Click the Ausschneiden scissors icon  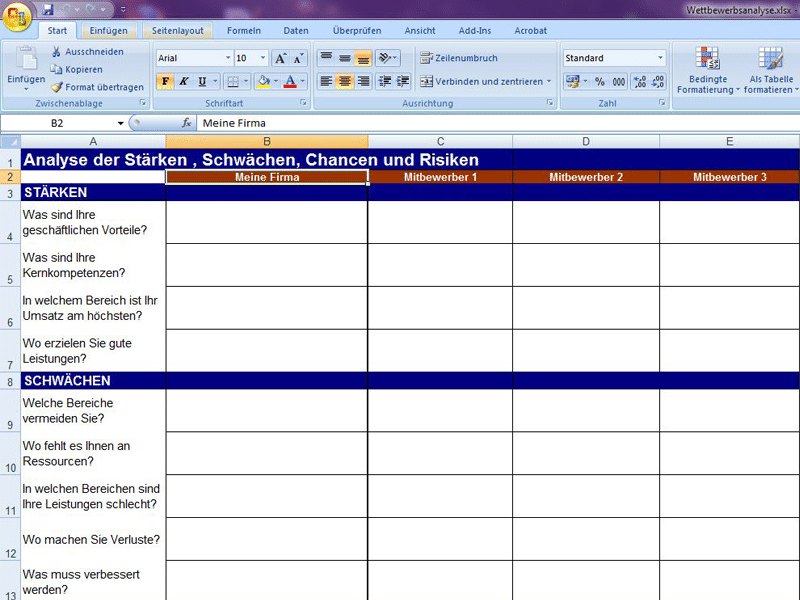coord(56,52)
